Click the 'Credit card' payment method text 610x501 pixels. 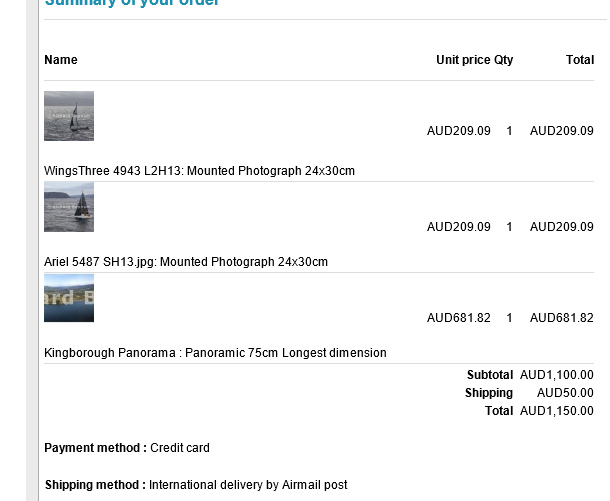point(180,448)
